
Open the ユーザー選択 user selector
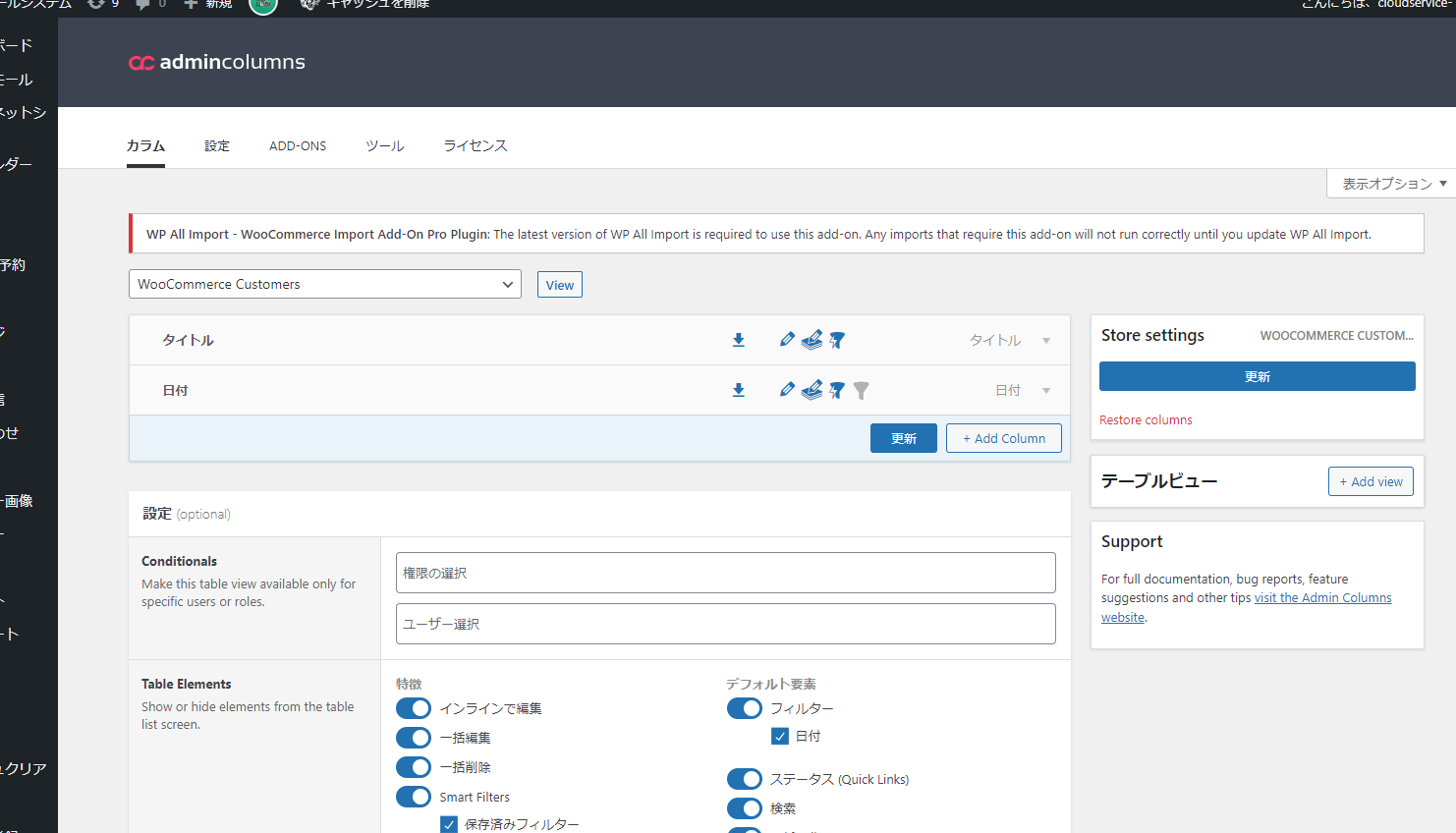click(x=726, y=624)
